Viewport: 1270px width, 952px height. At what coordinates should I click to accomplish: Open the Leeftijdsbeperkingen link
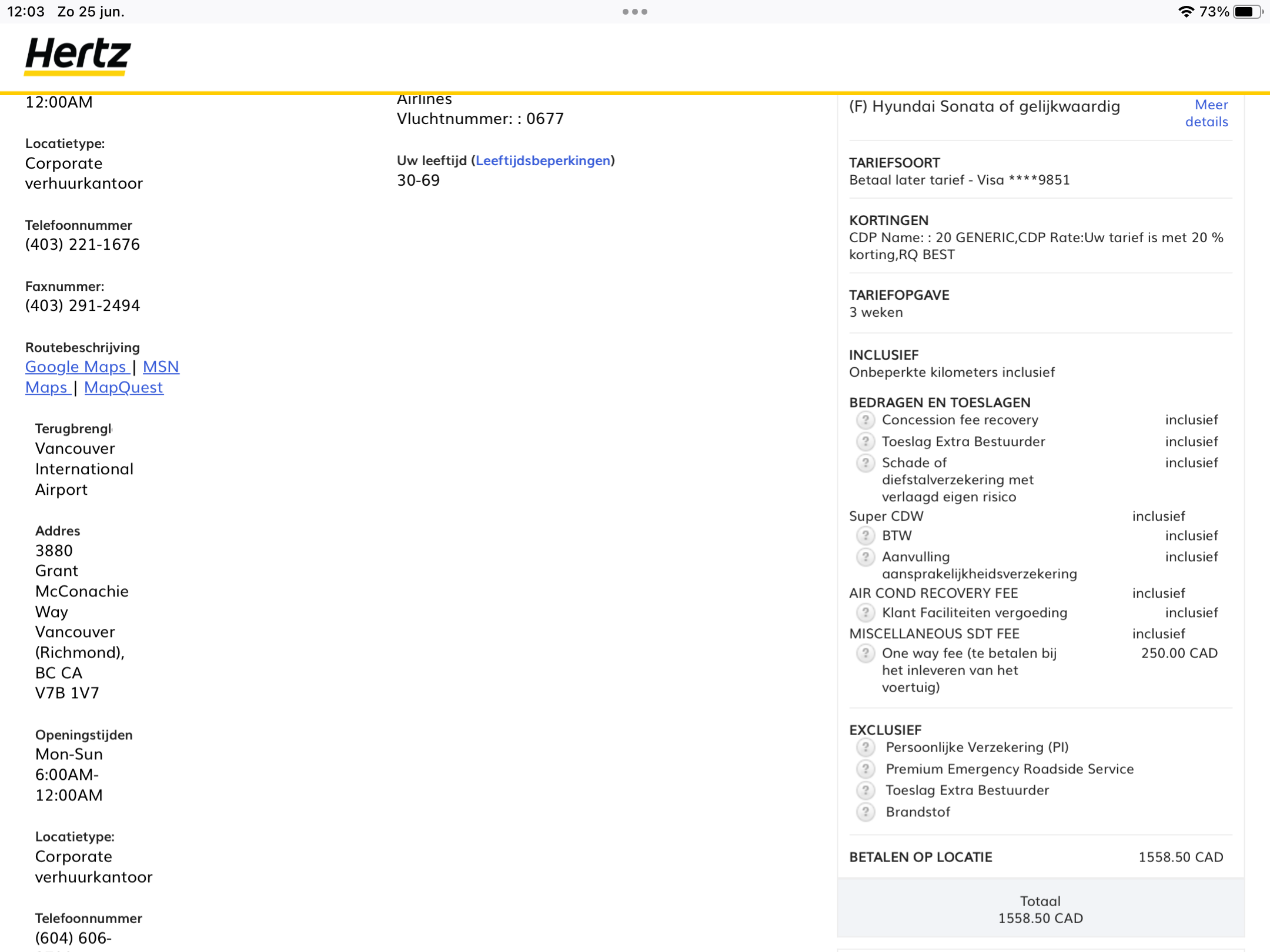[543, 160]
